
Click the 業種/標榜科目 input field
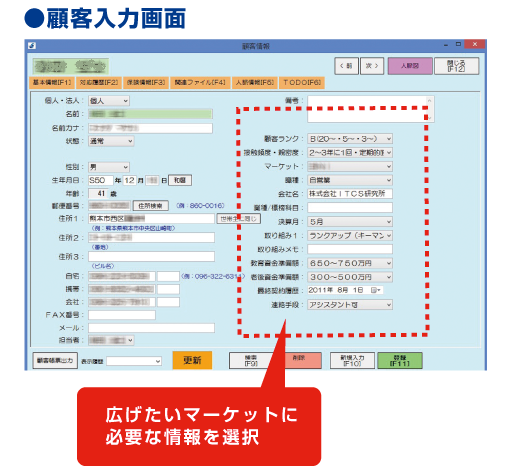point(350,208)
